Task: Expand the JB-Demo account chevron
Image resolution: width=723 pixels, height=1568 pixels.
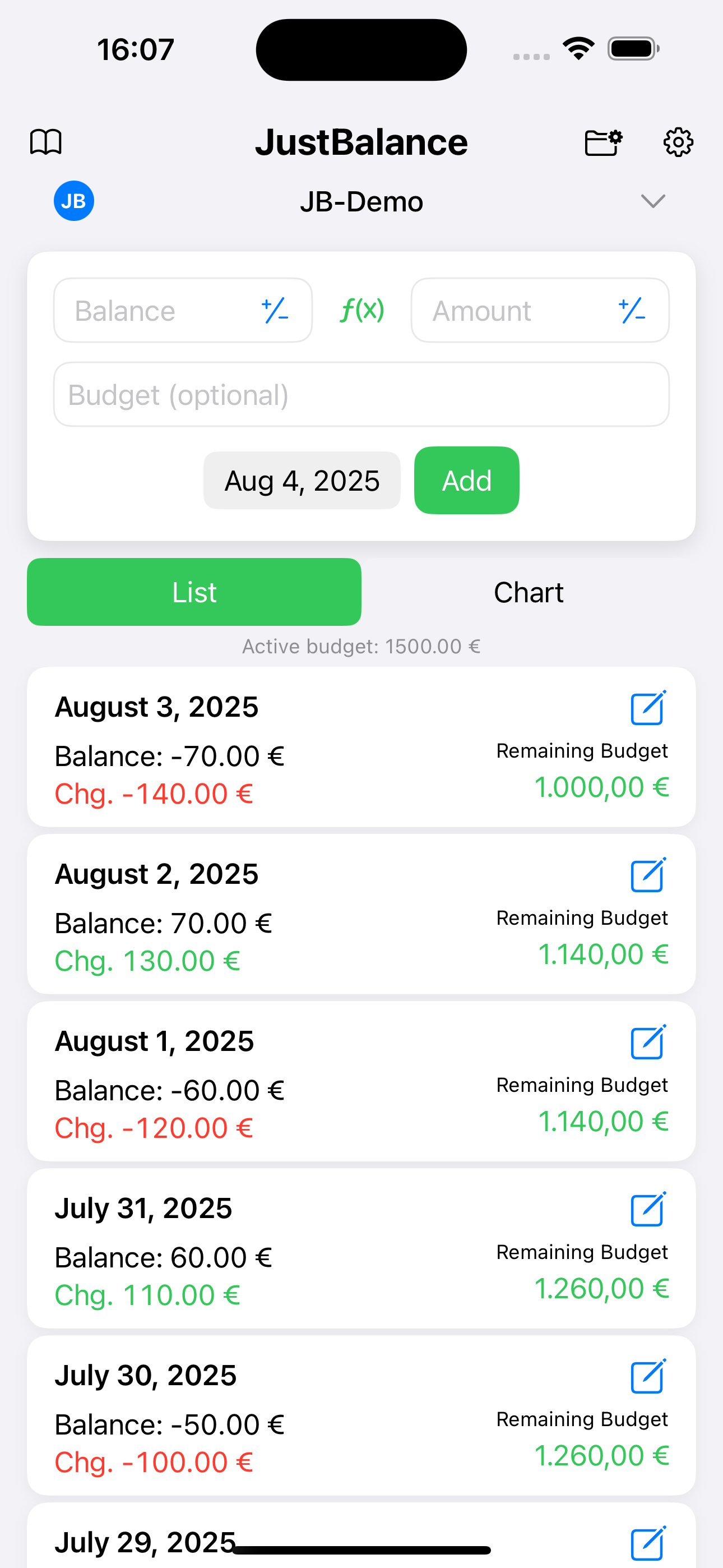Action: pyautogui.click(x=652, y=201)
